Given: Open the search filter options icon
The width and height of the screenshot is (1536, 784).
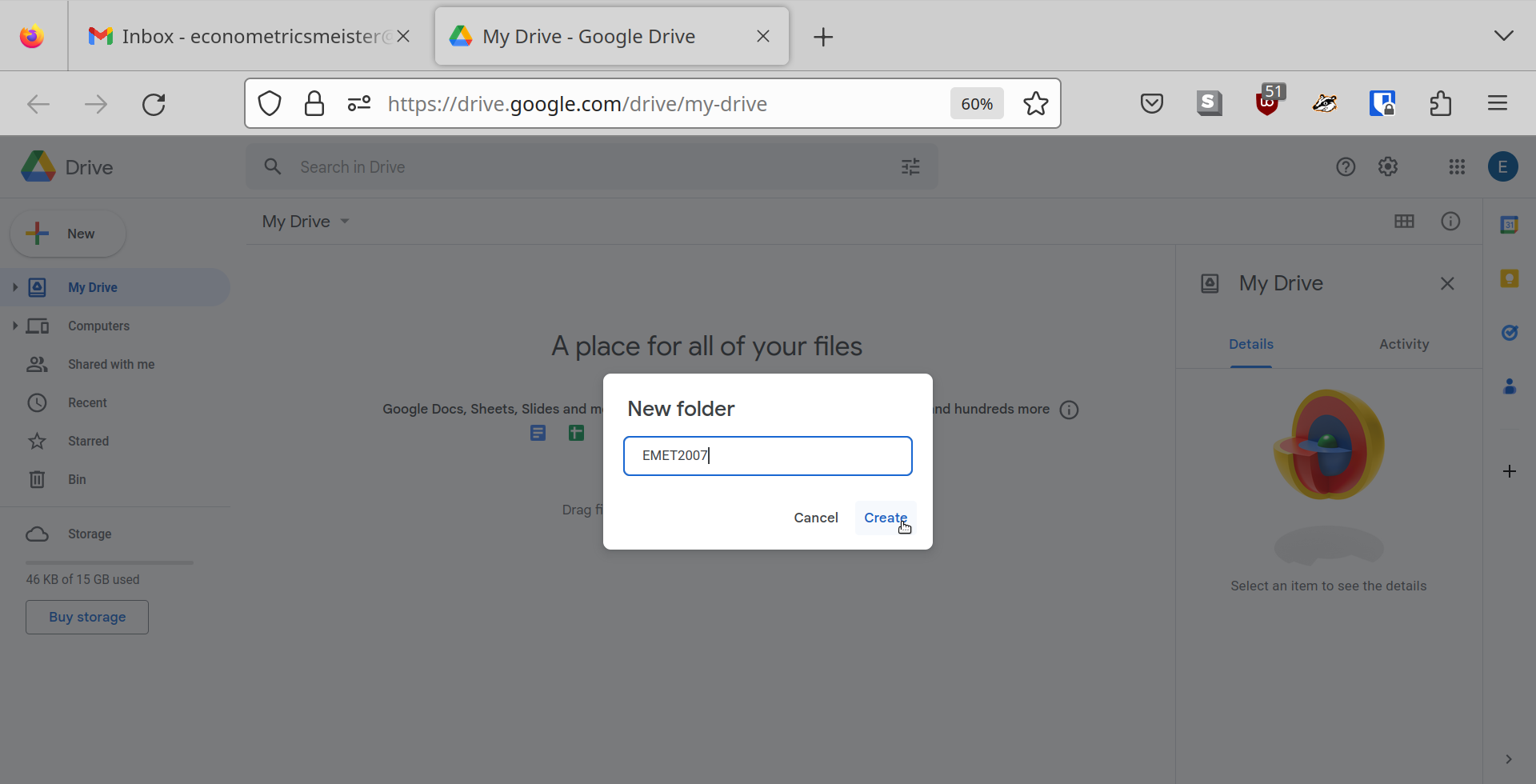Looking at the screenshot, I should pyautogui.click(x=910, y=166).
